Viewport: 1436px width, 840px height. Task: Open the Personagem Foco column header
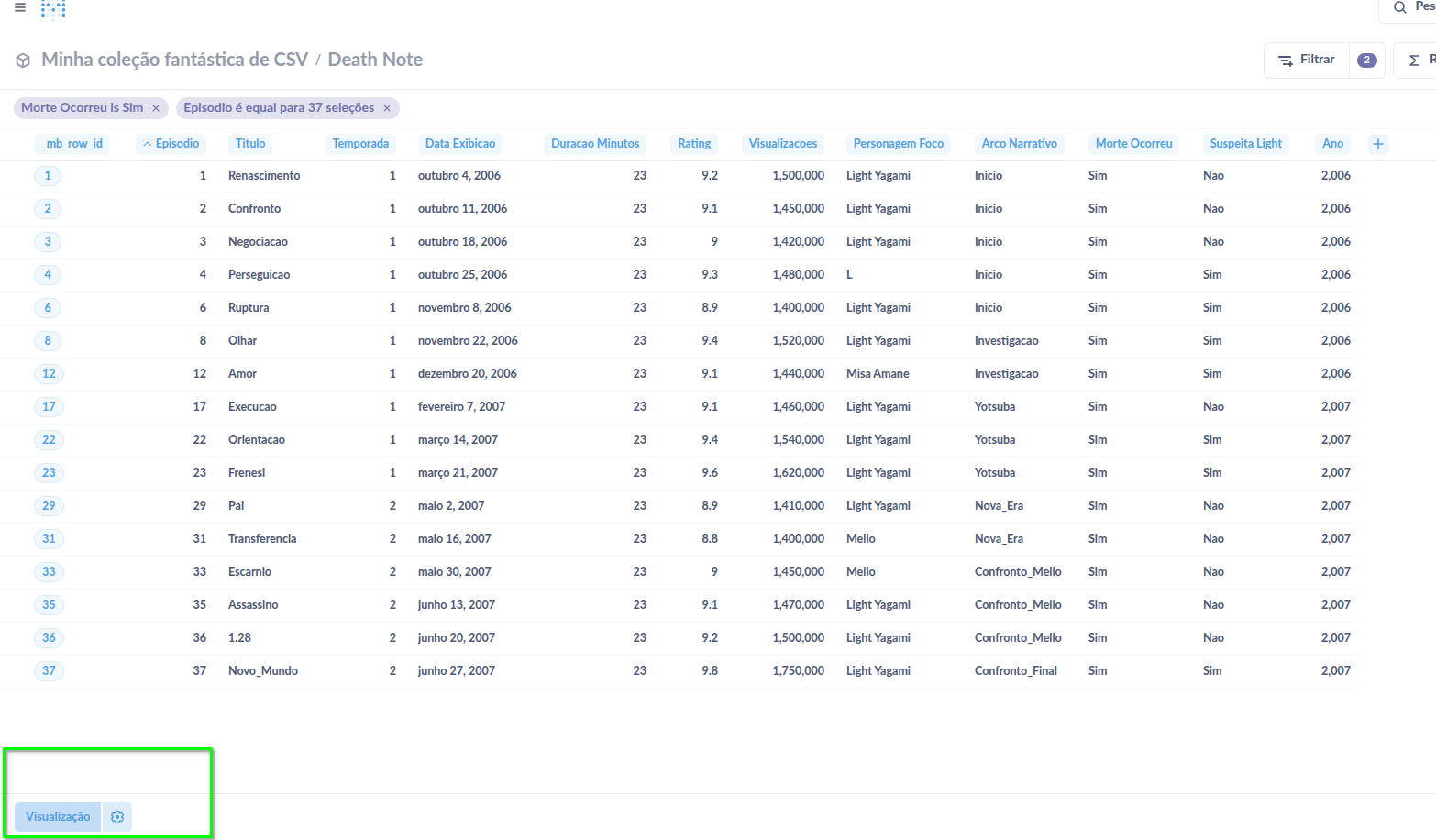point(898,144)
